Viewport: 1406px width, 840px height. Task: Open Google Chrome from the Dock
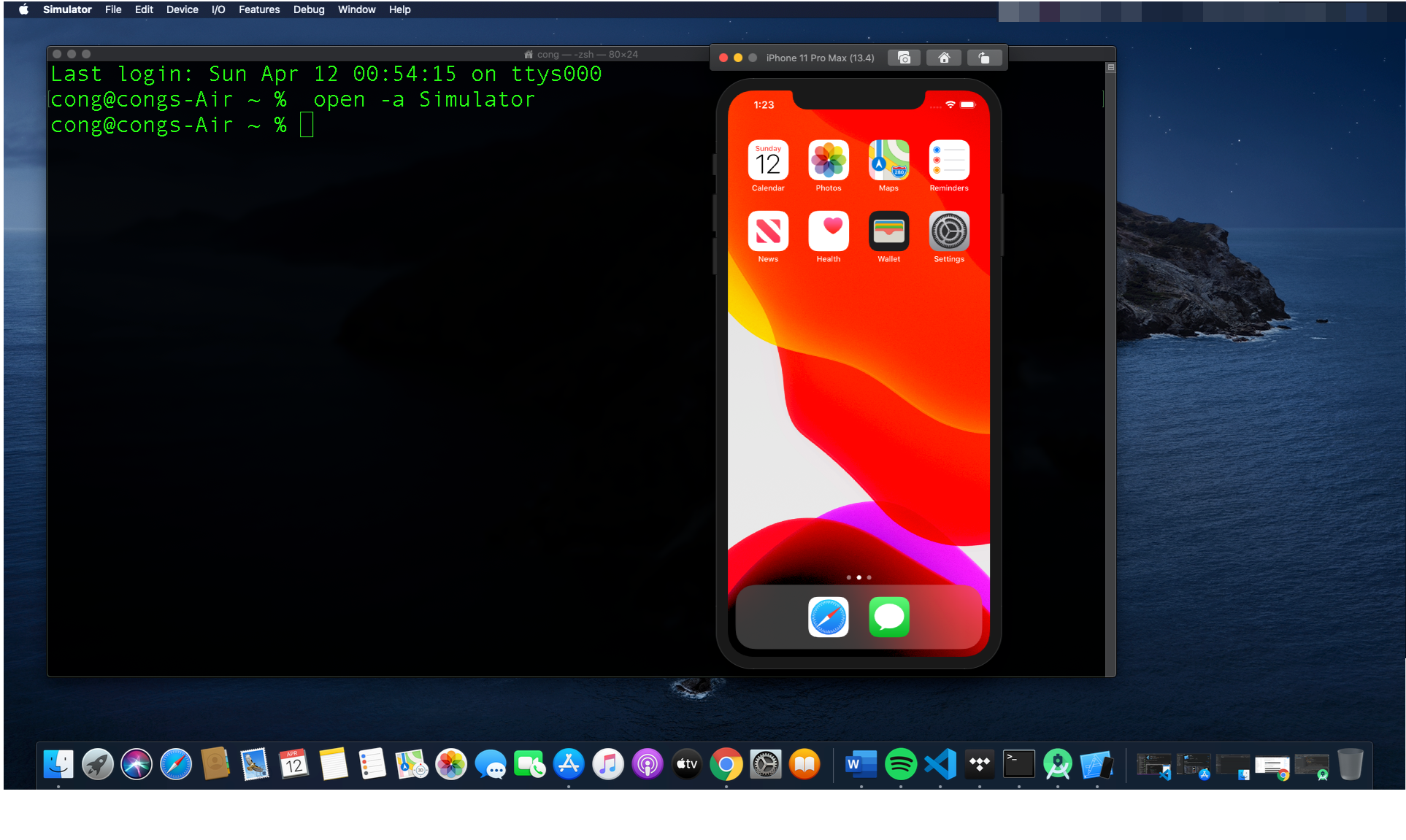pos(726,765)
